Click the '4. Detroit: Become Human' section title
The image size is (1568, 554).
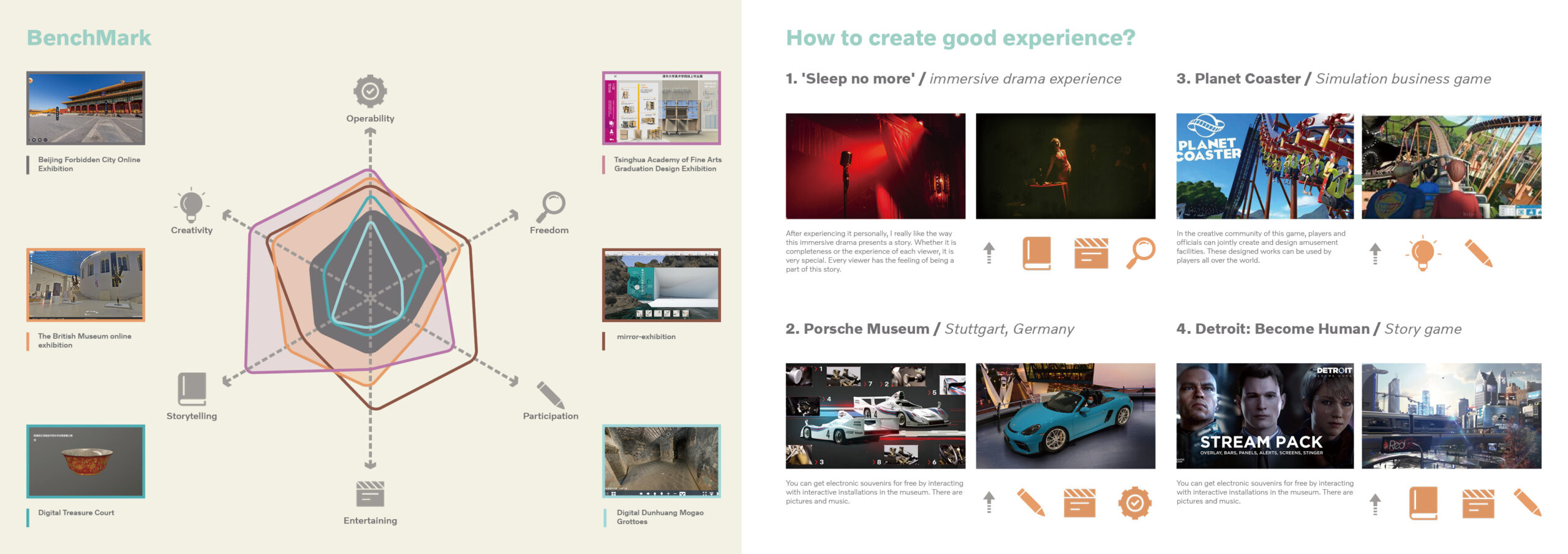tap(1273, 329)
